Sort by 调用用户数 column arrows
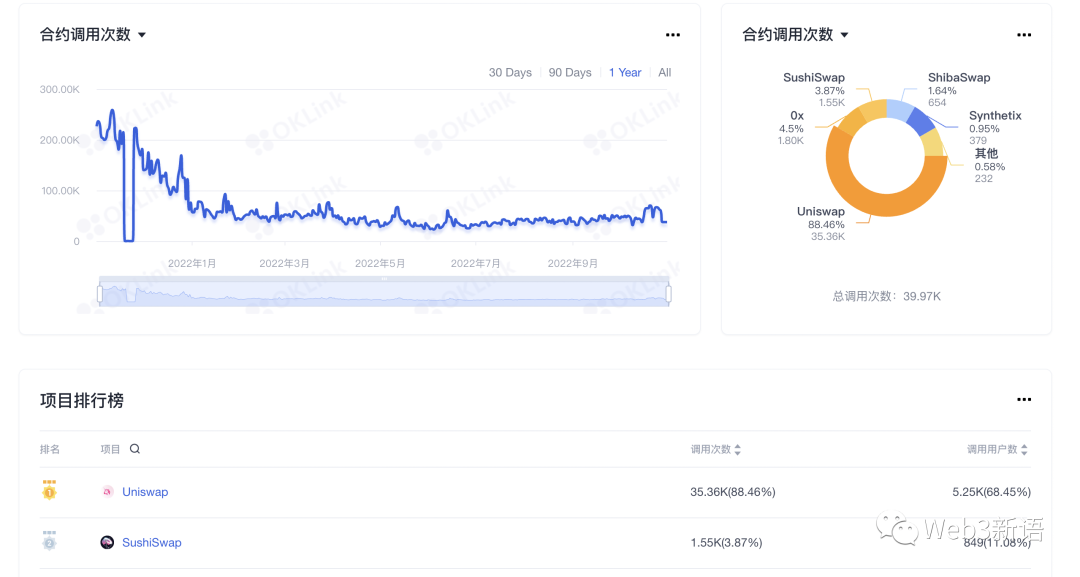The width and height of the screenshot is (1080, 577). pyautogui.click(x=1024, y=450)
